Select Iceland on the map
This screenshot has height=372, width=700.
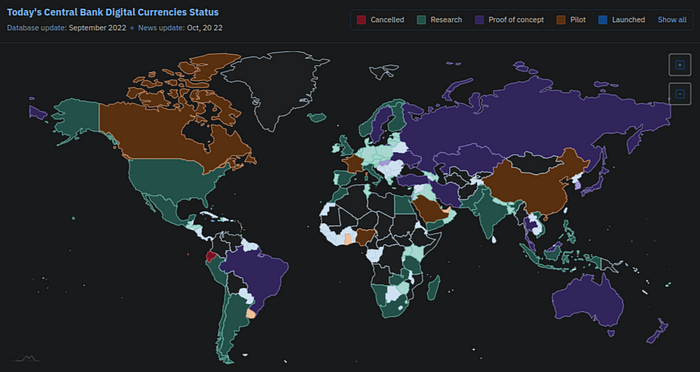pyautogui.click(x=317, y=117)
